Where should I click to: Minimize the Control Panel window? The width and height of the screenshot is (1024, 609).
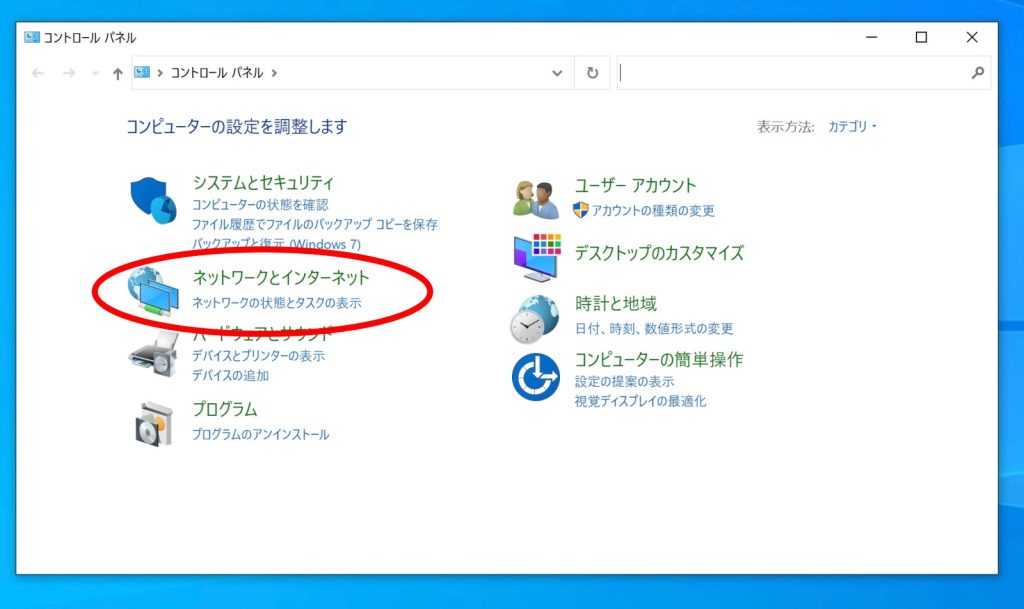point(871,37)
